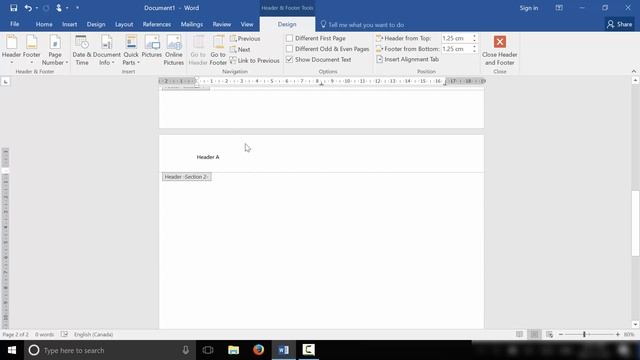Undo the last action
Viewport: 640px width, 360px height.
click(x=28, y=8)
